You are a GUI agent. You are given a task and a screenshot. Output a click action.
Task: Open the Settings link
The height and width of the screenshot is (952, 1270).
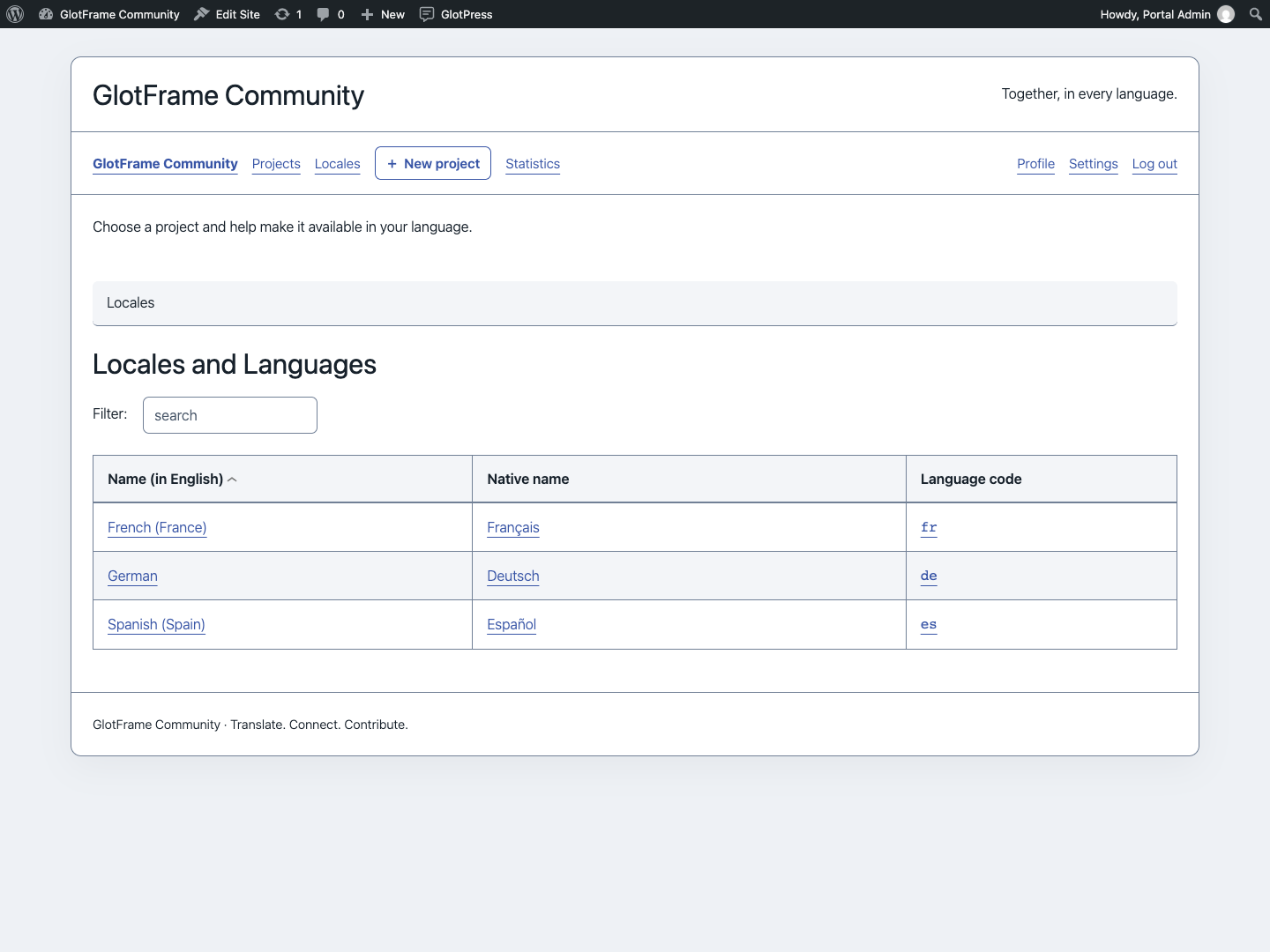pyautogui.click(x=1094, y=164)
